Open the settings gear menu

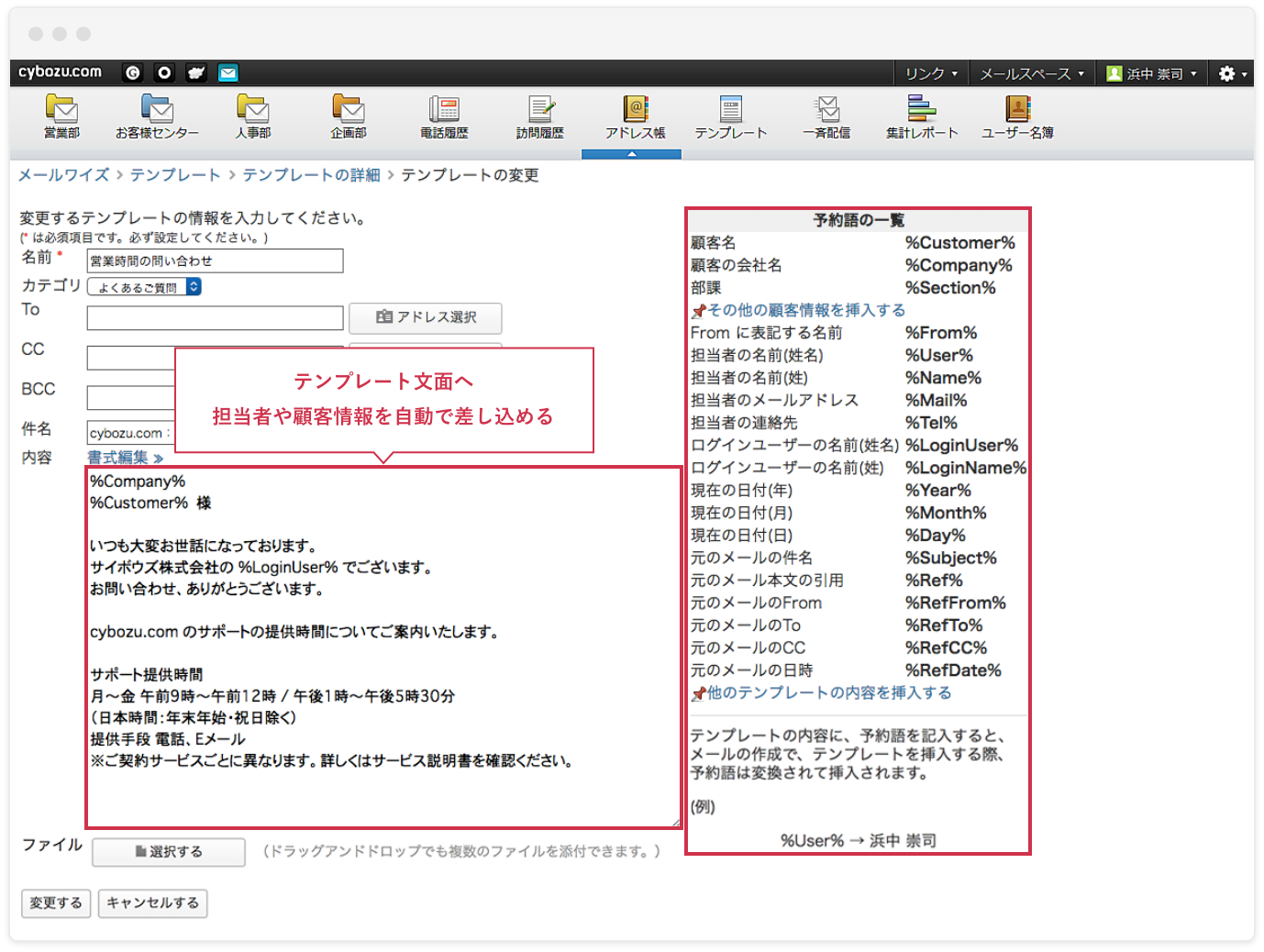pyautogui.click(x=1232, y=73)
